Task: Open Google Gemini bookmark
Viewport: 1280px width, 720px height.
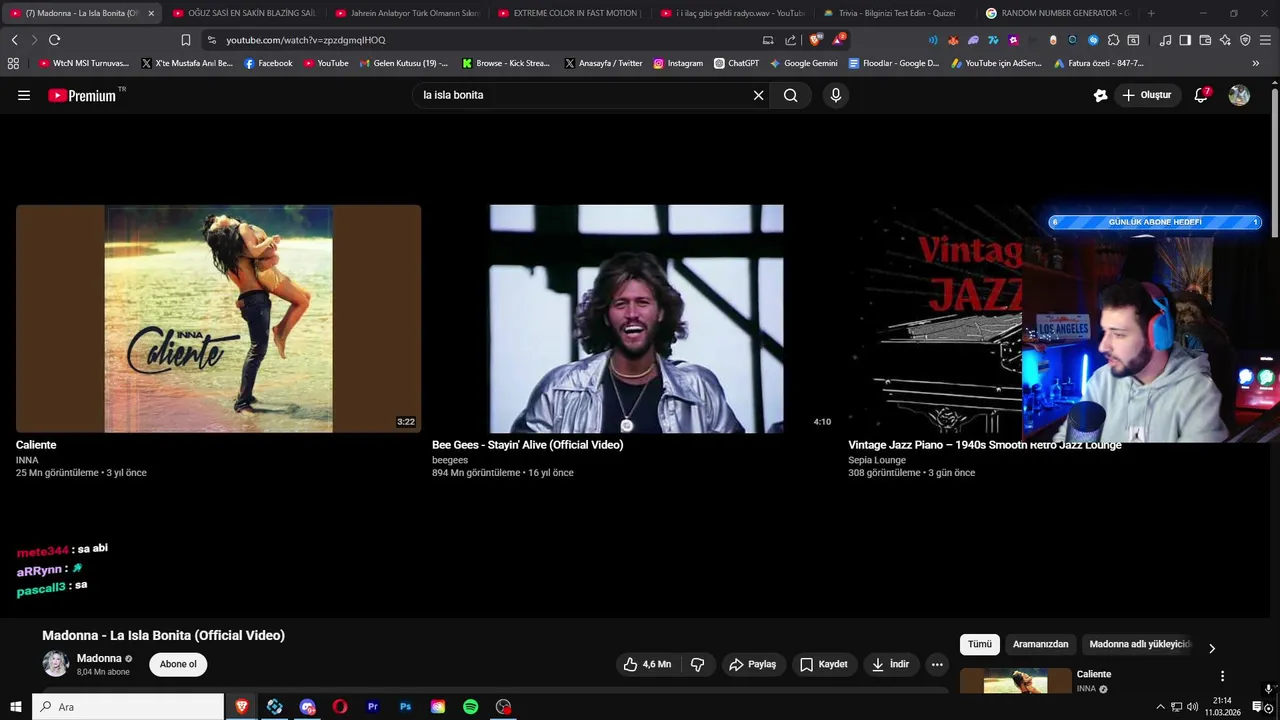Action: [x=804, y=63]
